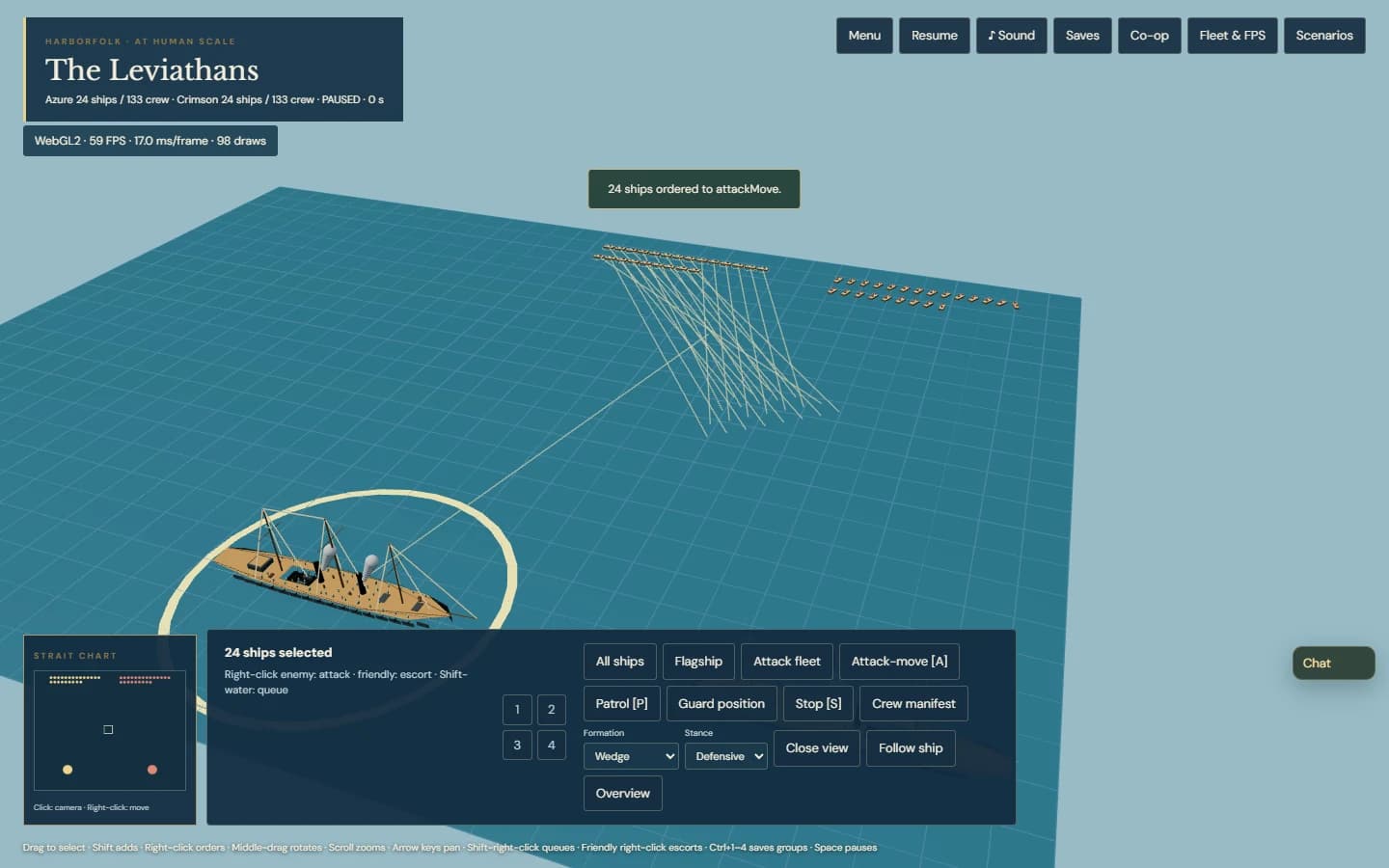
Task: Click the red dot on Strait Chart
Action: [151, 770]
